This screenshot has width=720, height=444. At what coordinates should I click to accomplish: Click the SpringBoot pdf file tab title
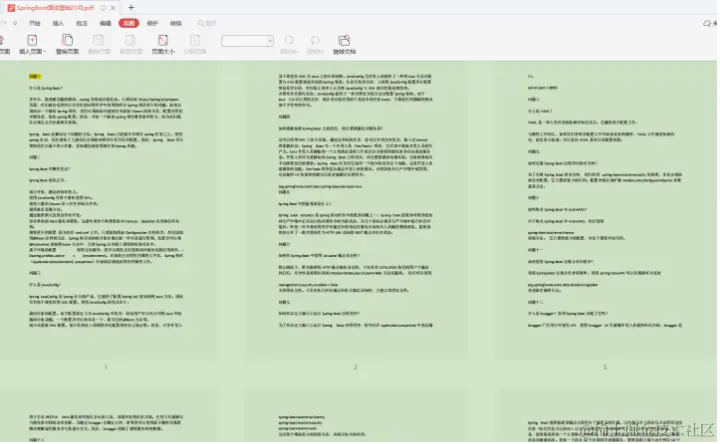[56, 8]
